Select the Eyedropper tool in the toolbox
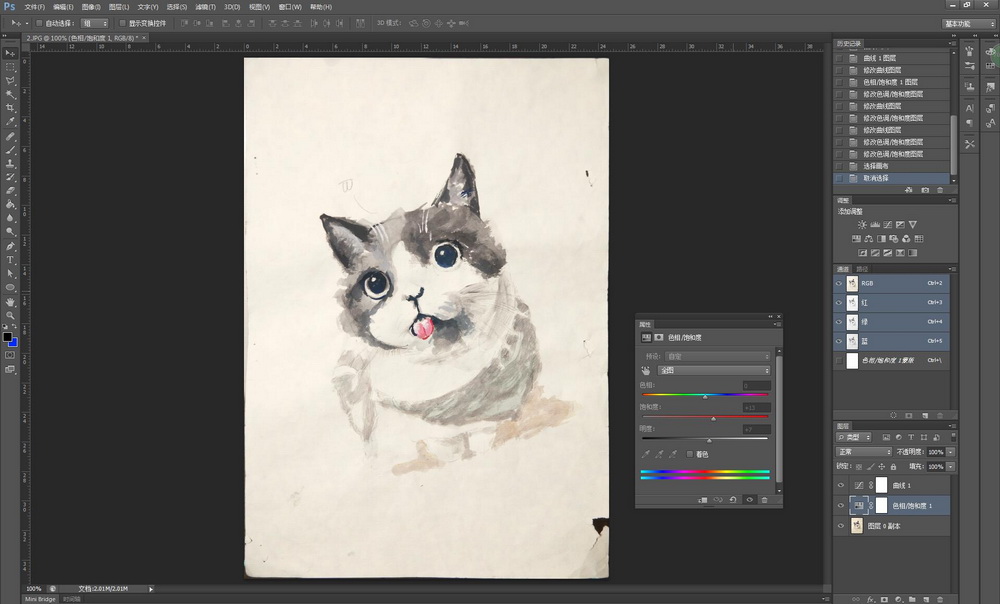 click(x=10, y=121)
